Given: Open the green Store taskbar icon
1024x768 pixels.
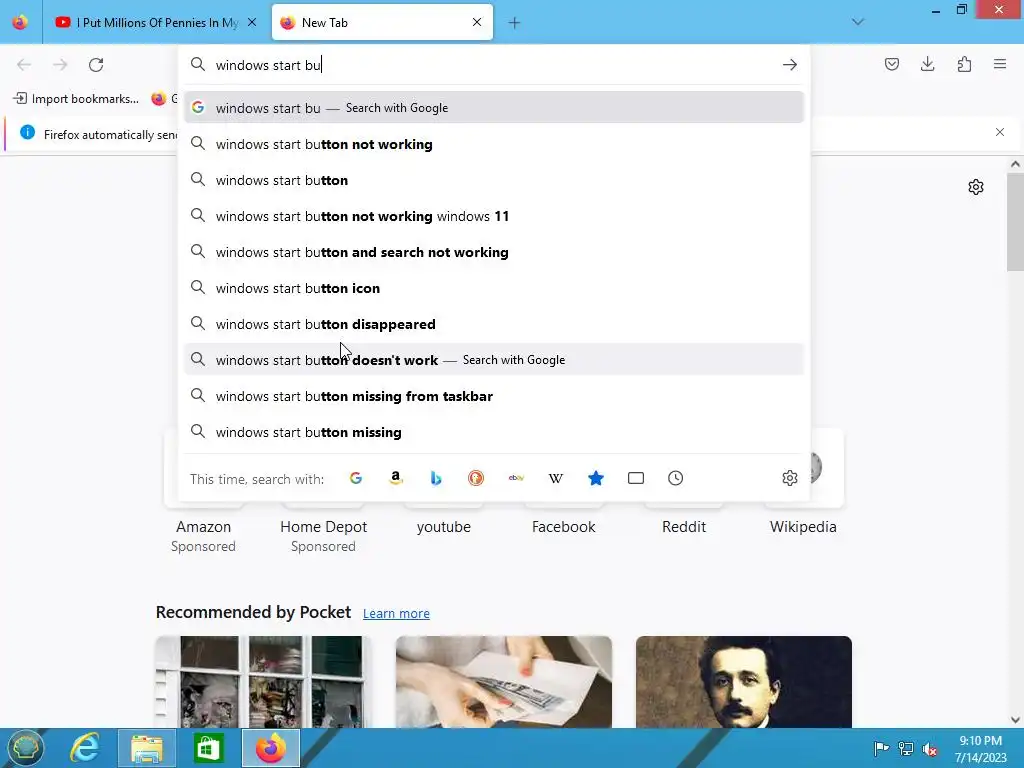Looking at the screenshot, I should tap(208, 748).
